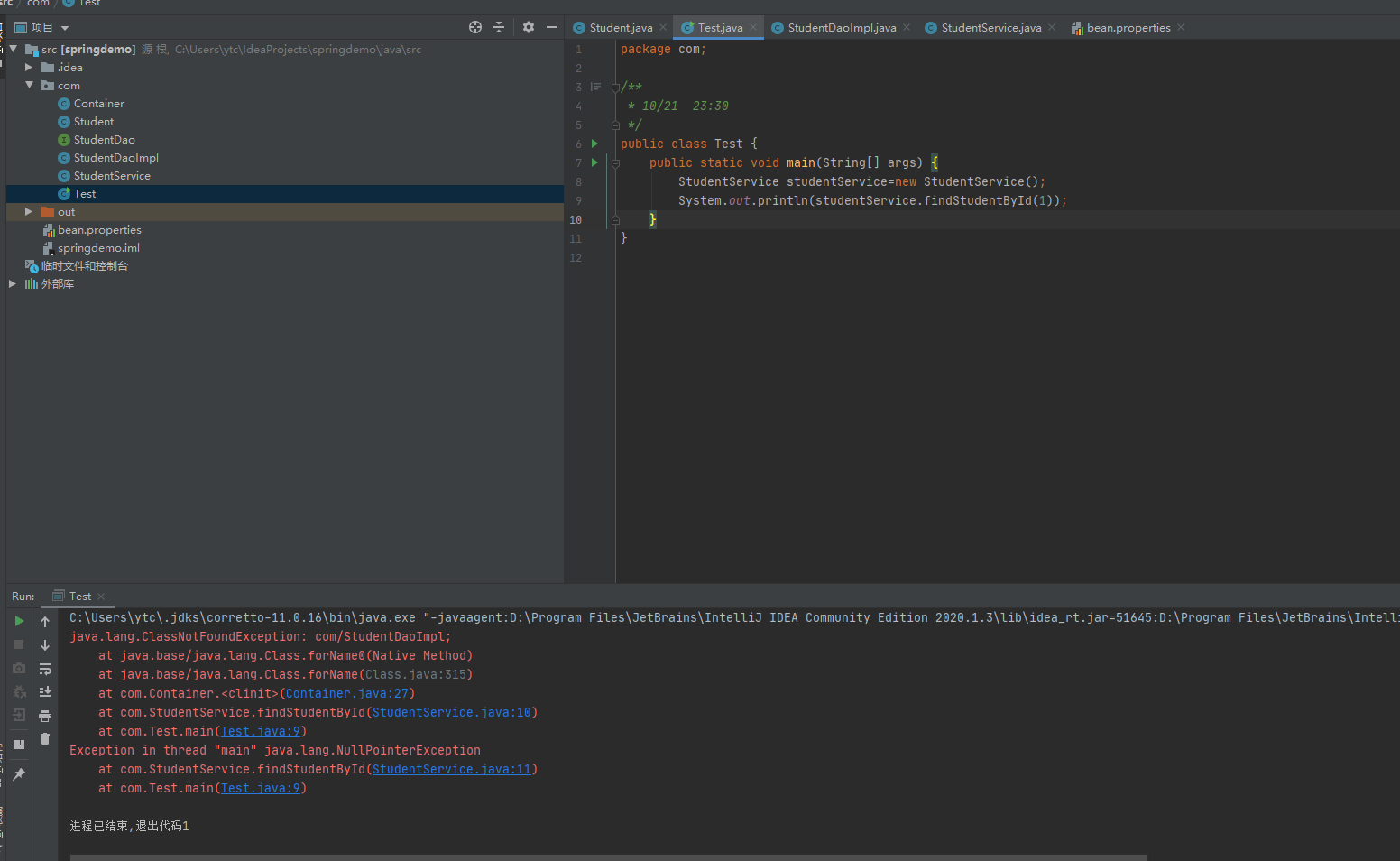
Task: Collapse the src springdemo root
Action: 13,49
